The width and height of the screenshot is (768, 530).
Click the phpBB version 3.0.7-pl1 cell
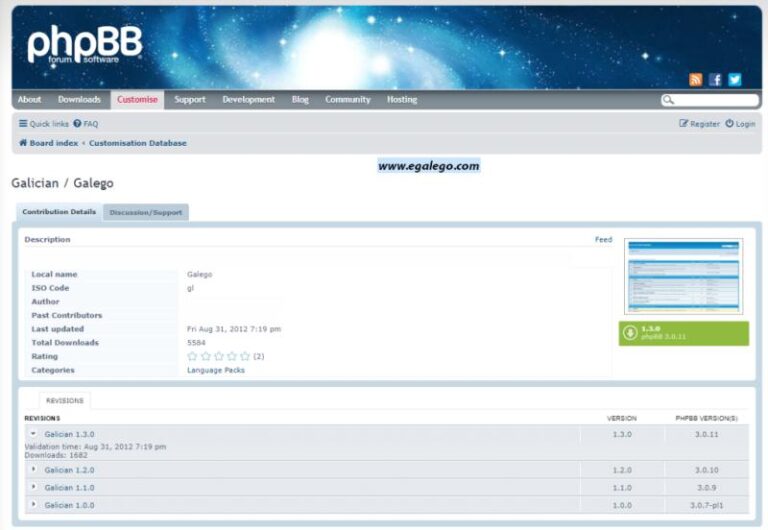point(707,505)
